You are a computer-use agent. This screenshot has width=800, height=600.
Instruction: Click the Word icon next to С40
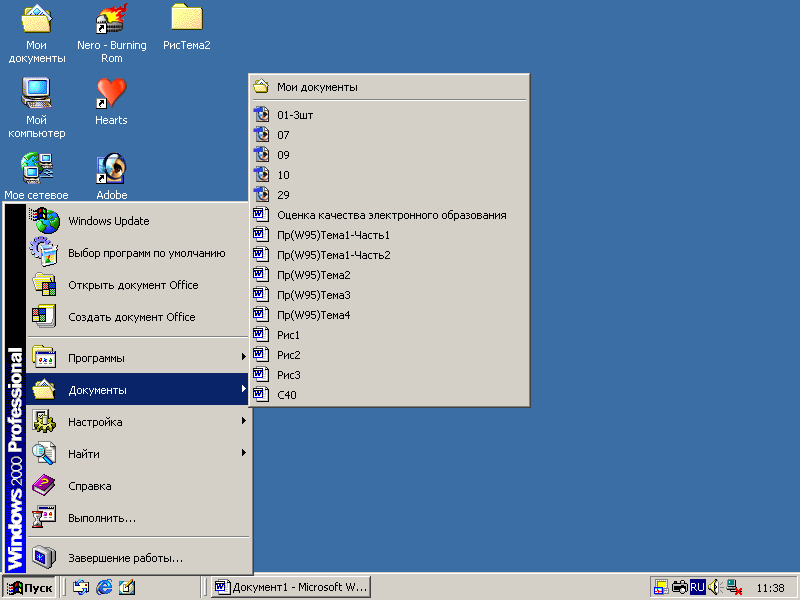261,394
